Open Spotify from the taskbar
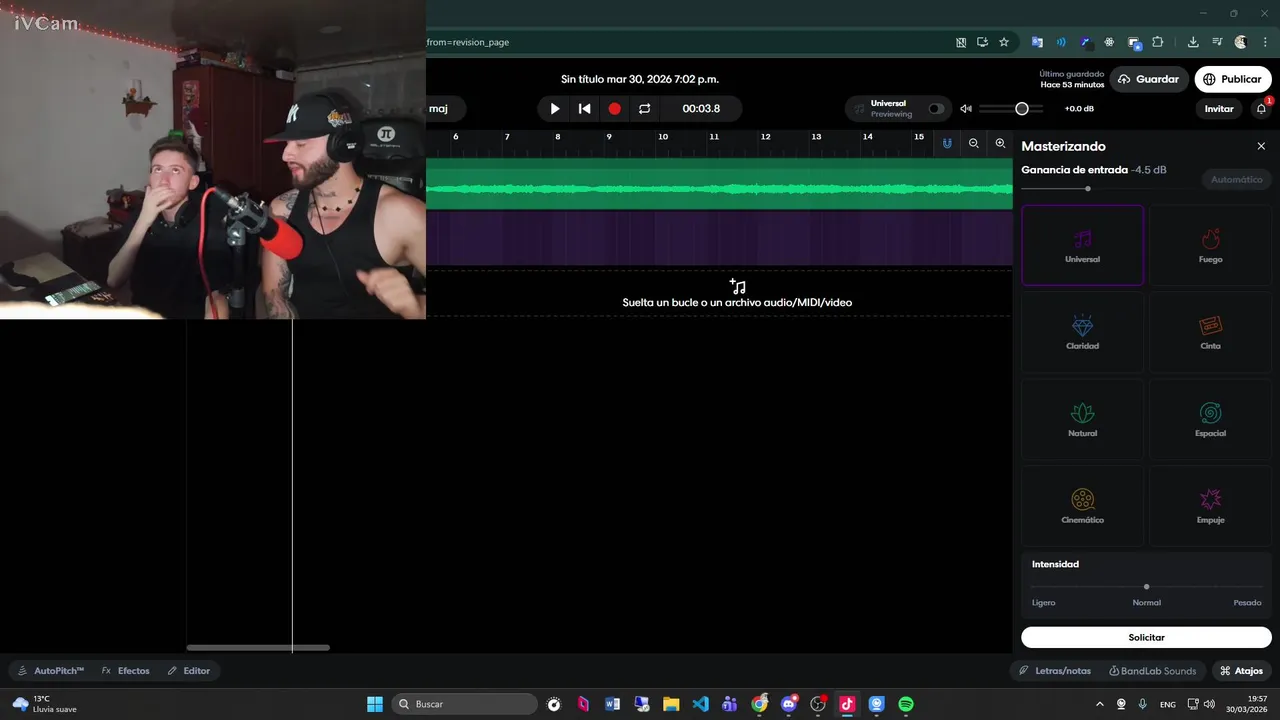The height and width of the screenshot is (720, 1280). (906, 704)
